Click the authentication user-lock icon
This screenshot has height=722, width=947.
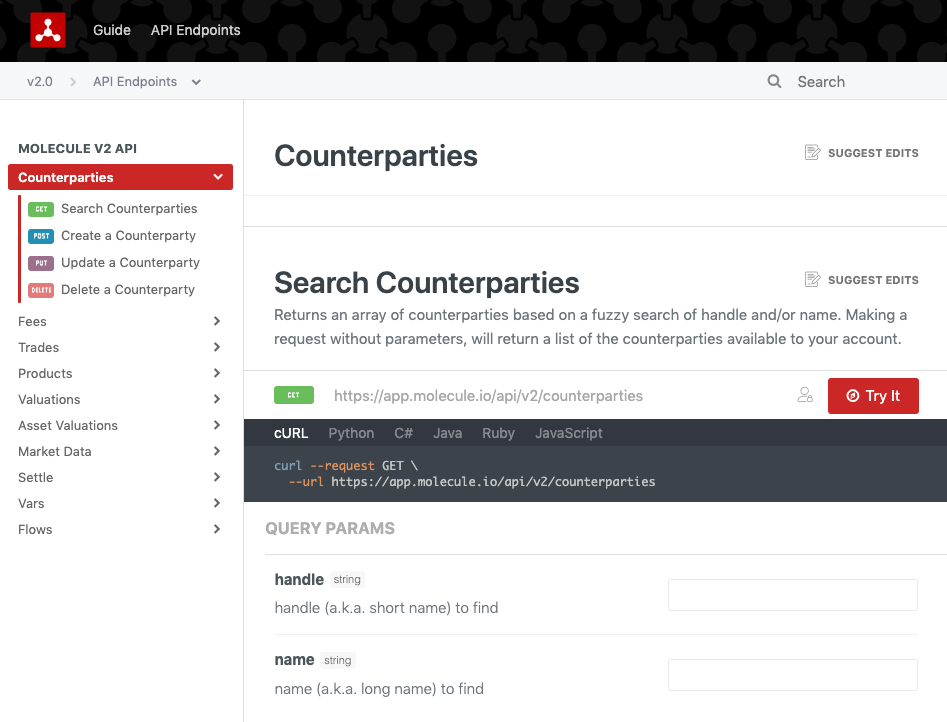point(805,395)
